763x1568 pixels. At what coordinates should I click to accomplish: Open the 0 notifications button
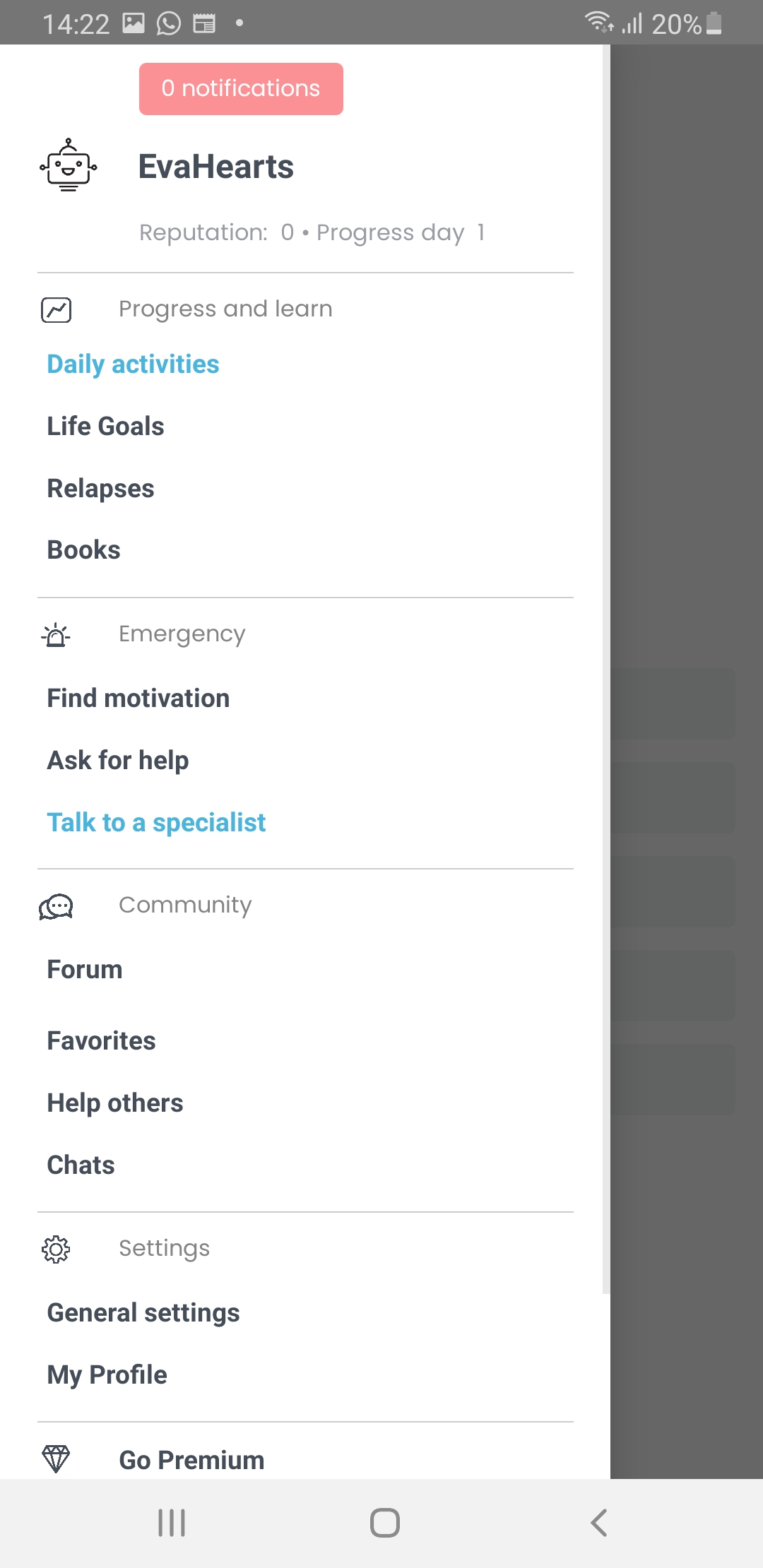point(241,89)
